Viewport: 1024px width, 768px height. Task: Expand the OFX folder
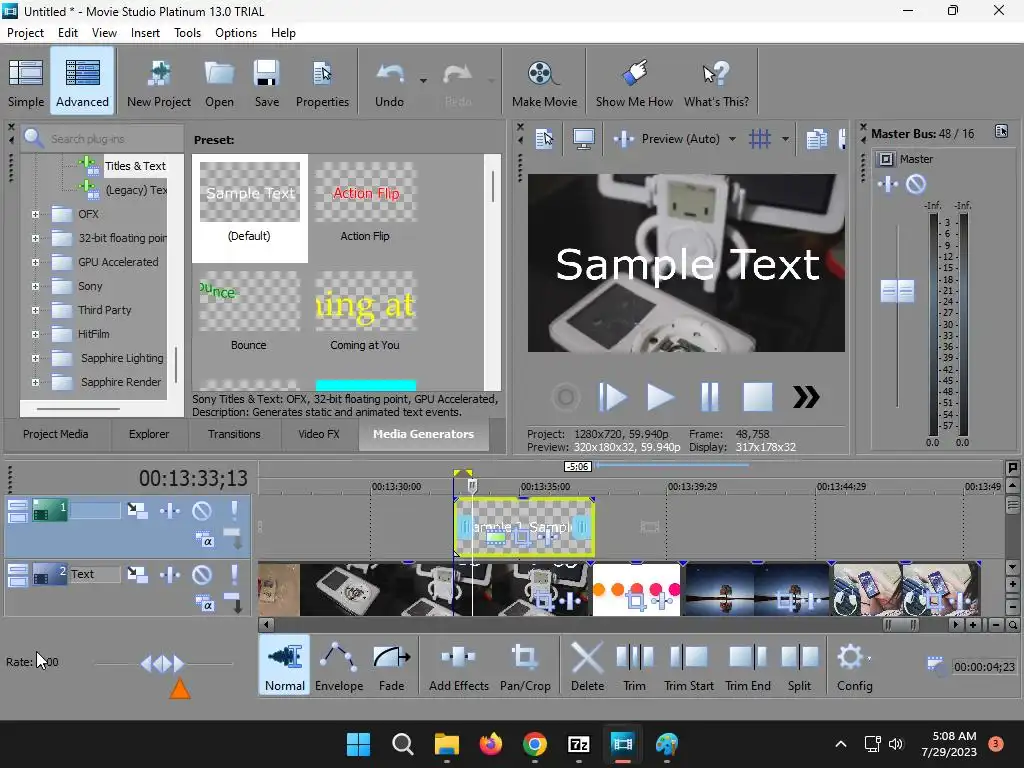tap(35, 214)
